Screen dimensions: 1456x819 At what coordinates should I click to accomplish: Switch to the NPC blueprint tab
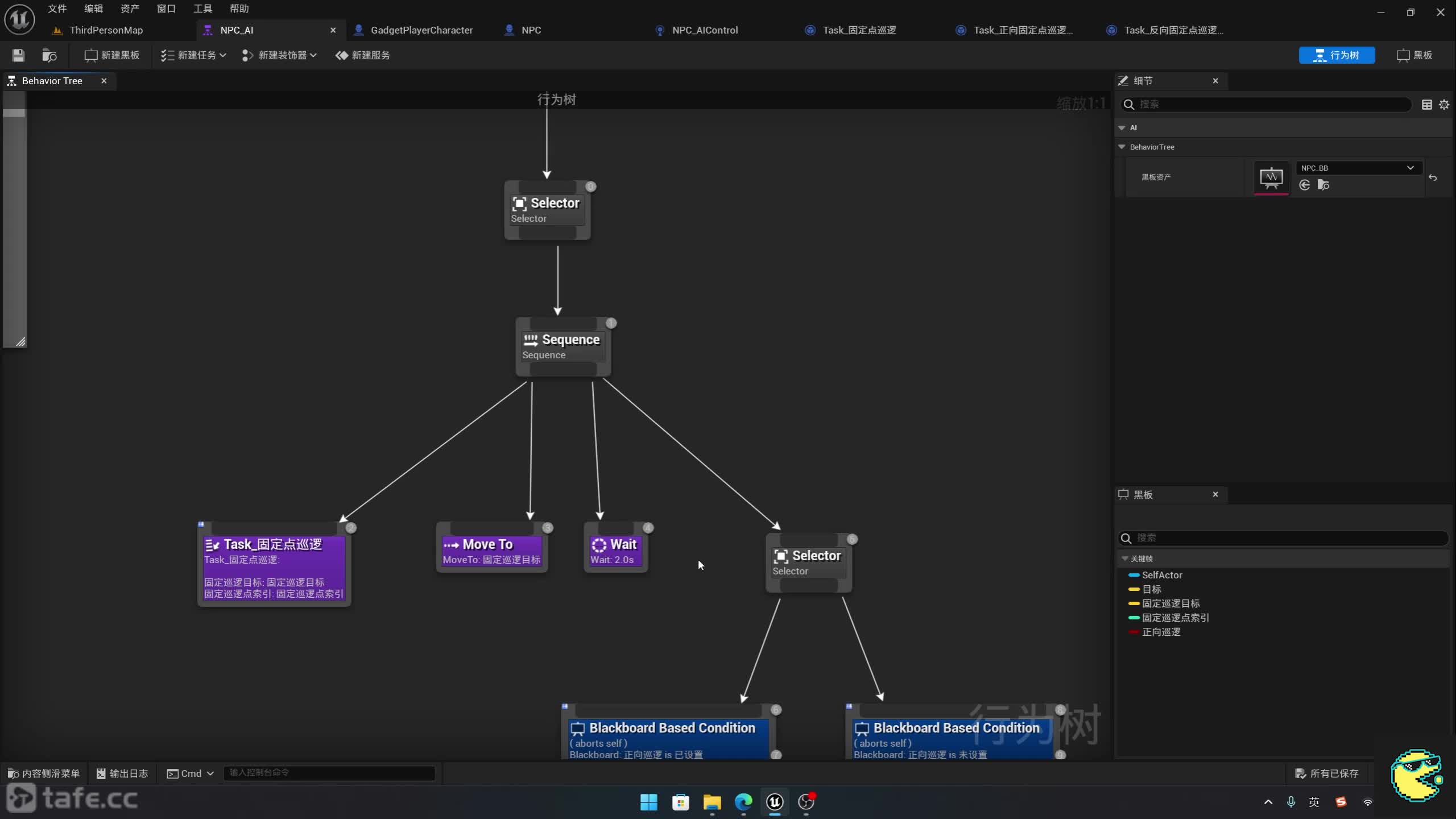[x=531, y=30]
